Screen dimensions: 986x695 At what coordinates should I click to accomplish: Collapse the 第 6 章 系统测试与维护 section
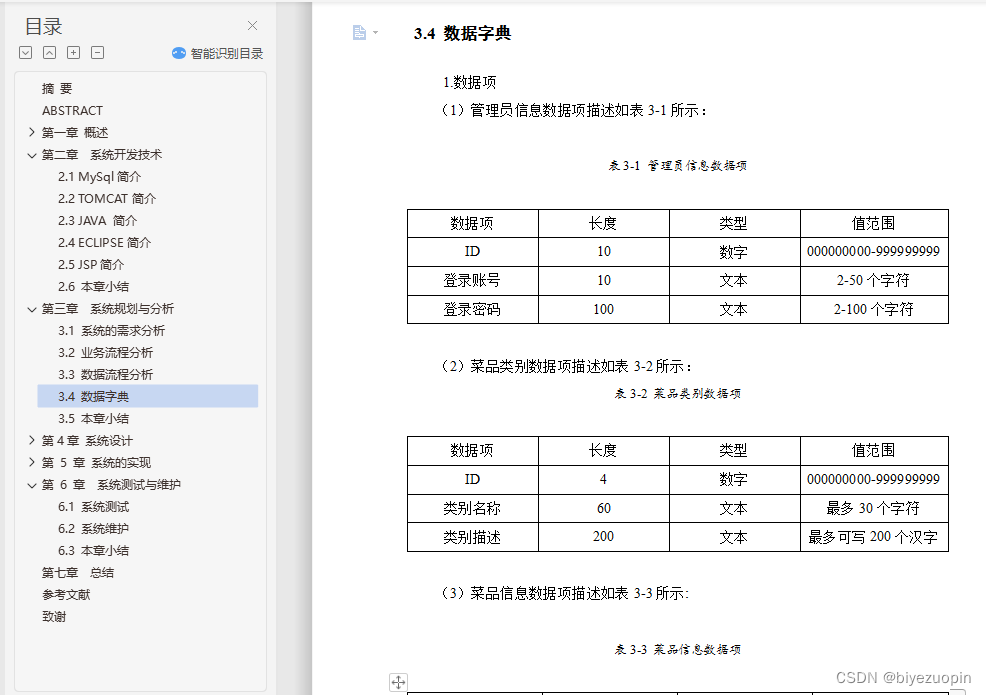31,484
